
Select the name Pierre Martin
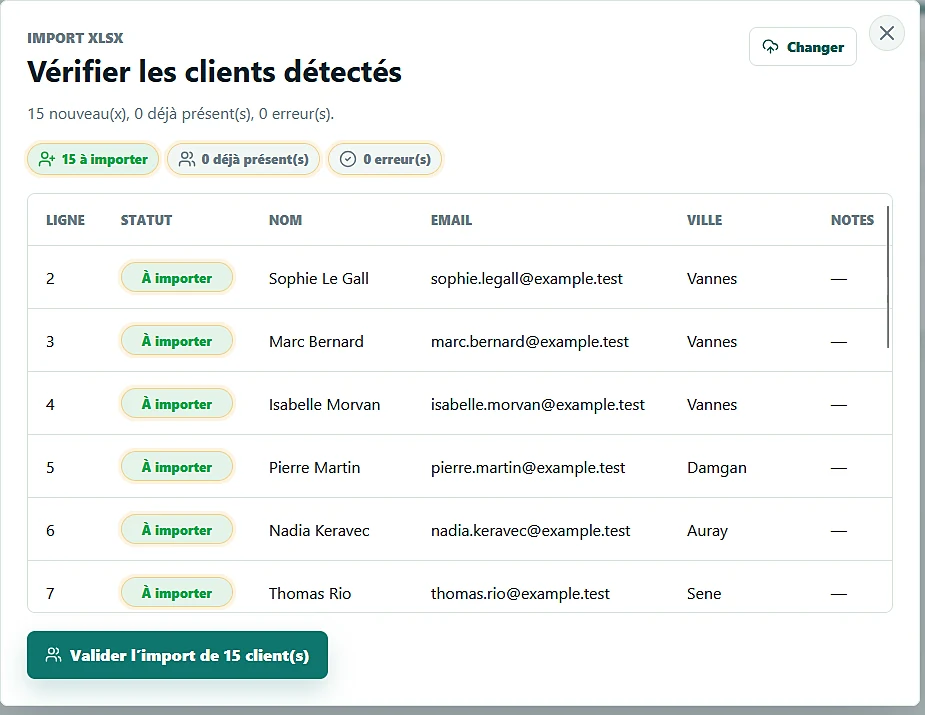pyautogui.click(x=314, y=468)
